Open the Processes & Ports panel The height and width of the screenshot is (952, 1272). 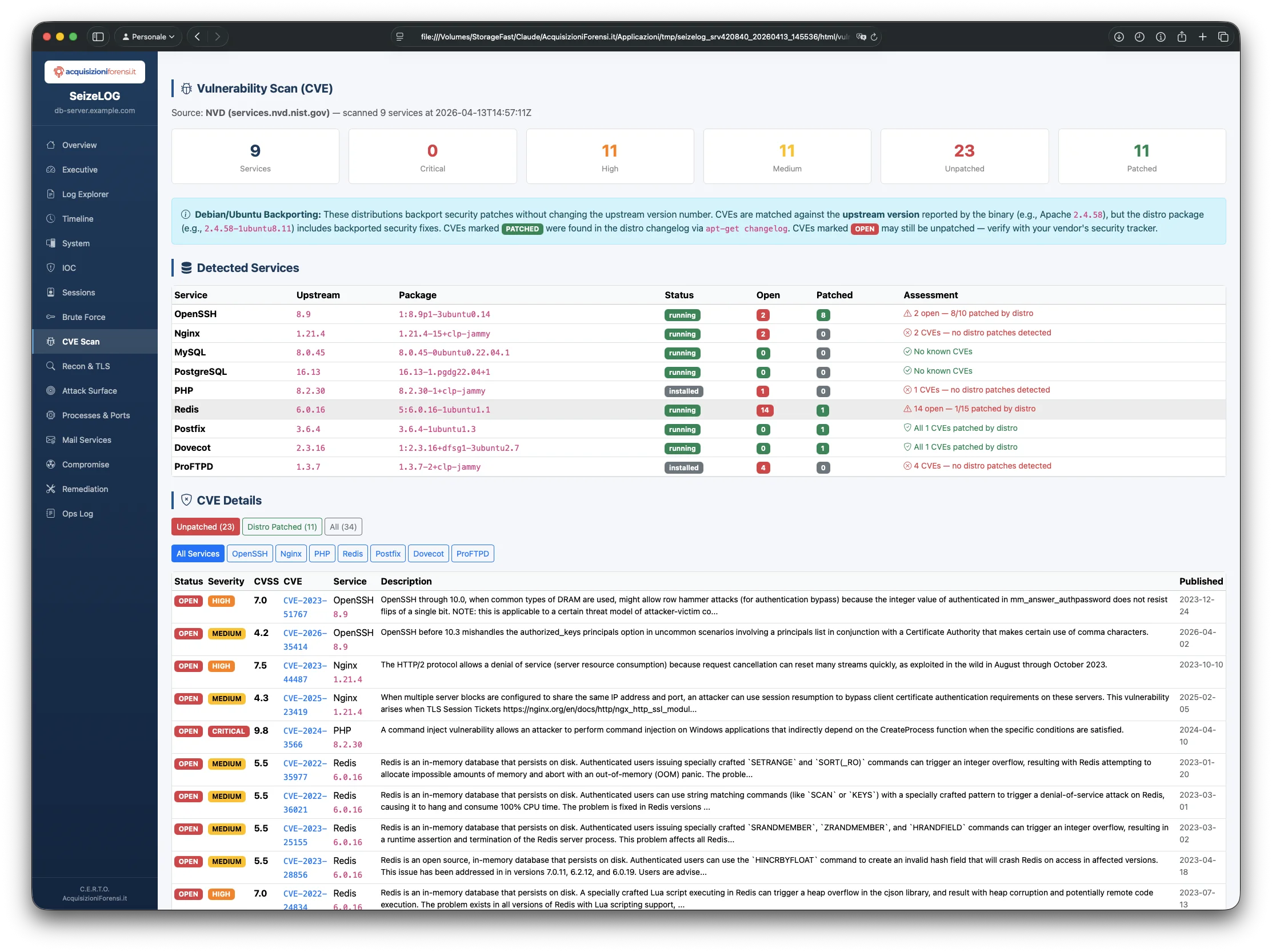pos(95,415)
